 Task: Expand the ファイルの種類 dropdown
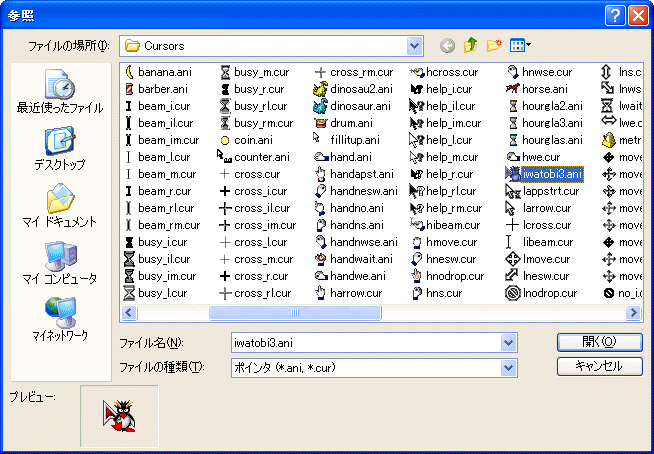508,367
